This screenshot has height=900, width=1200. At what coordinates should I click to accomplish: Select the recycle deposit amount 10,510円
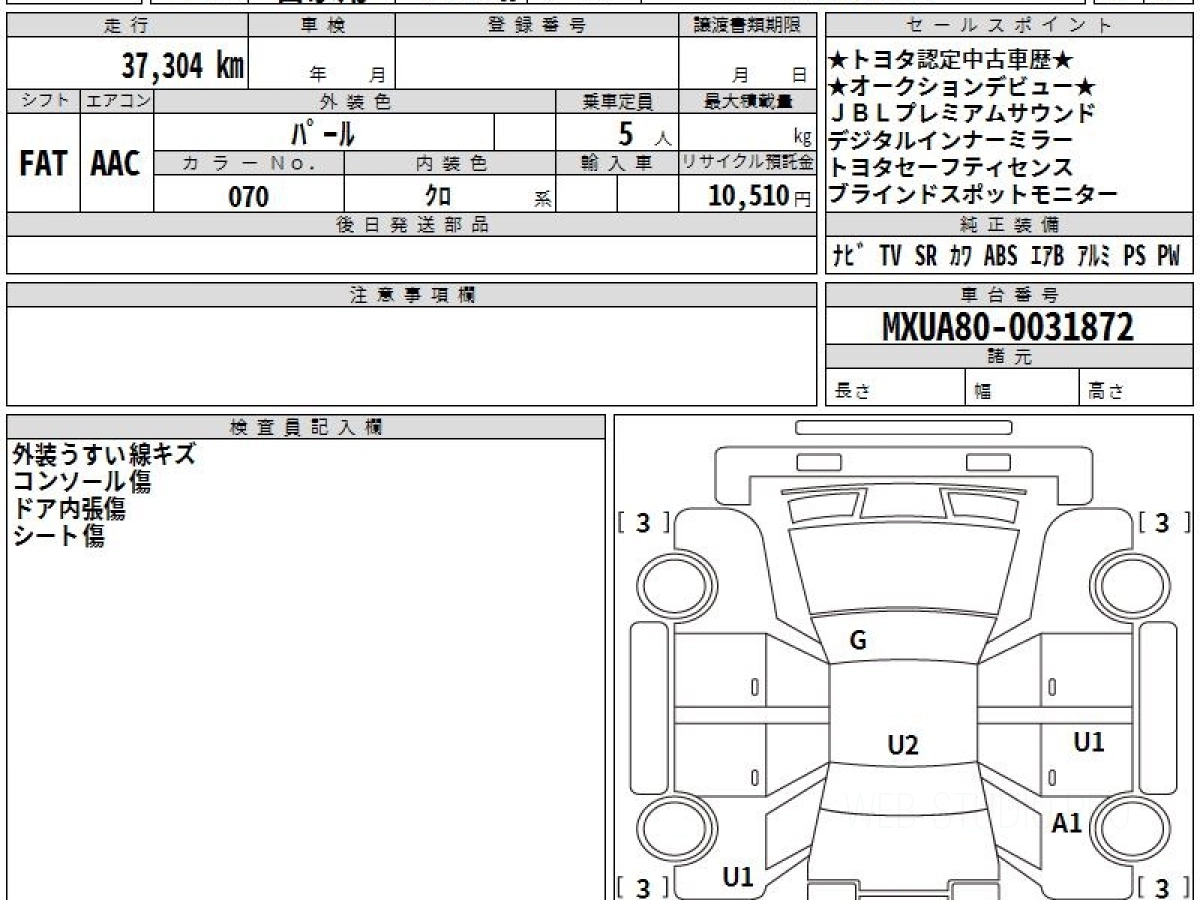[x=759, y=196]
